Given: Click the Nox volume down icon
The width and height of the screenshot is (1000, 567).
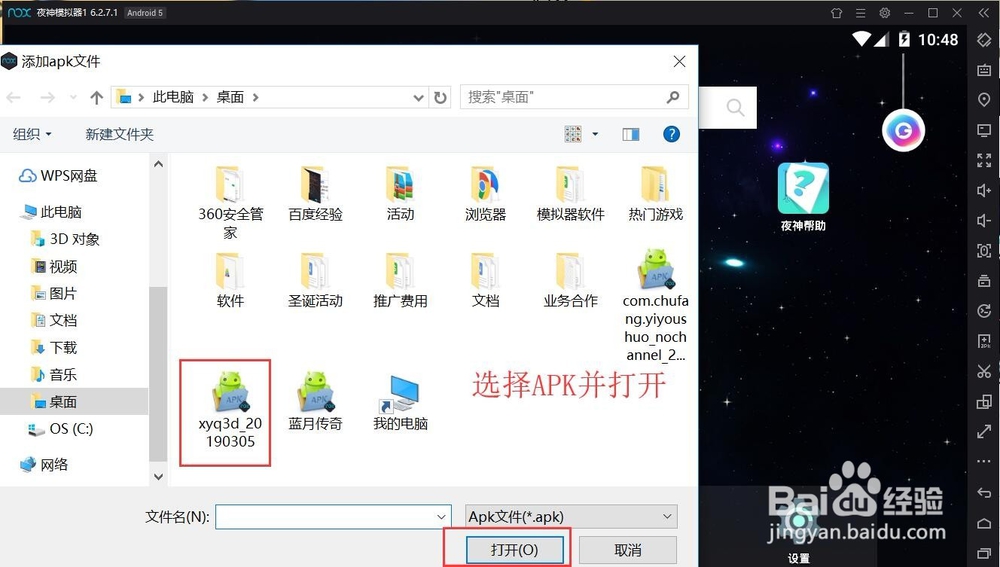Looking at the screenshot, I should (984, 221).
